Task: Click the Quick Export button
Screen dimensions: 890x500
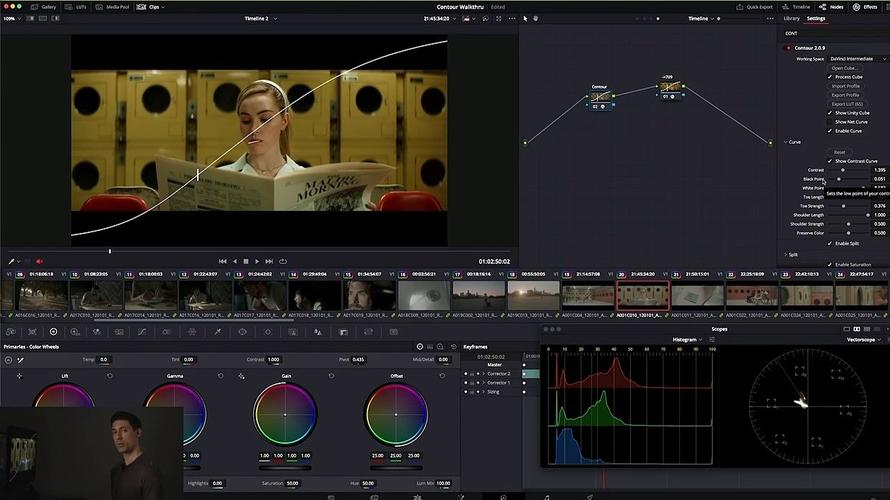Action: point(755,7)
